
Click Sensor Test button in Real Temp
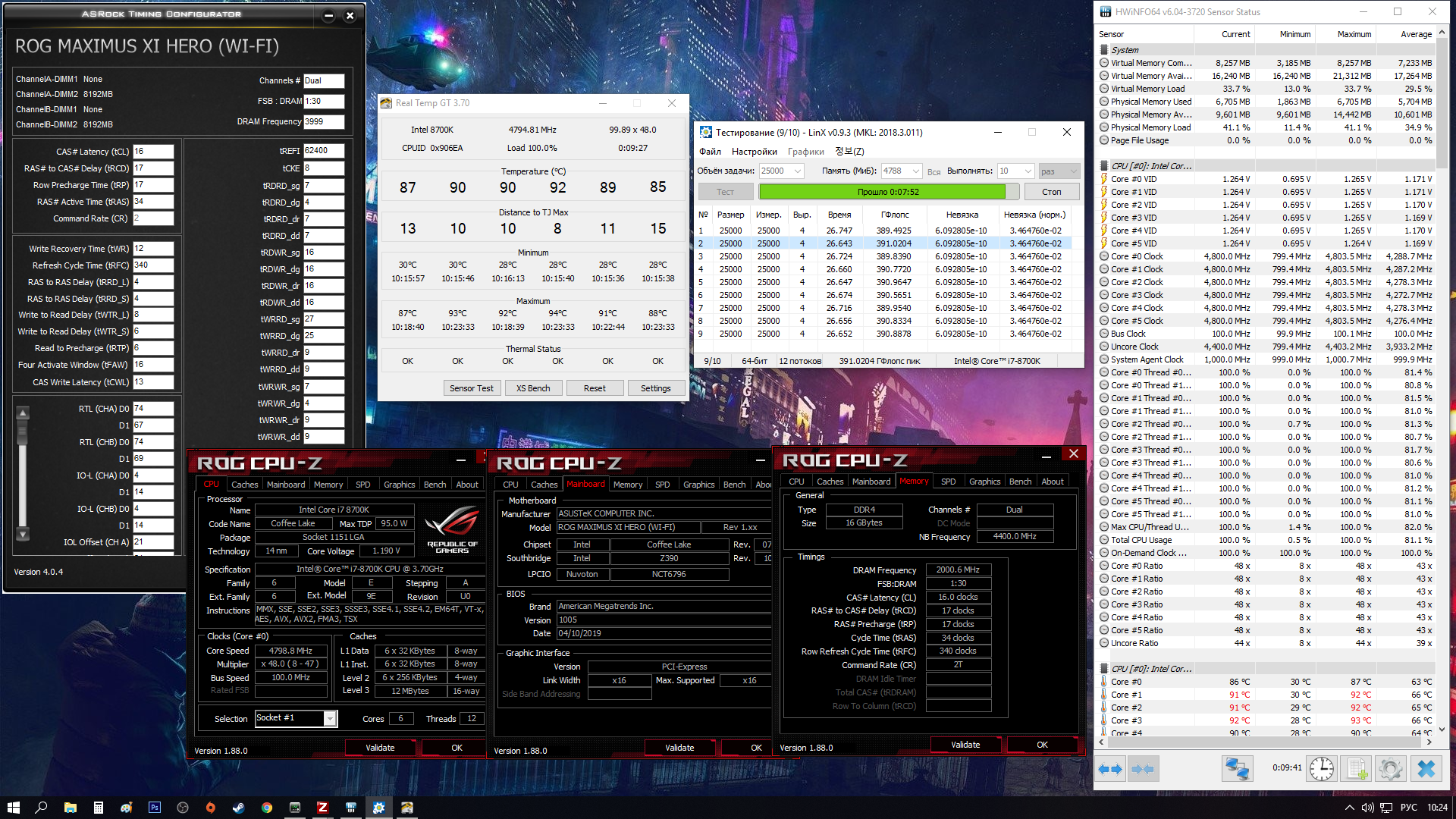[x=471, y=388]
